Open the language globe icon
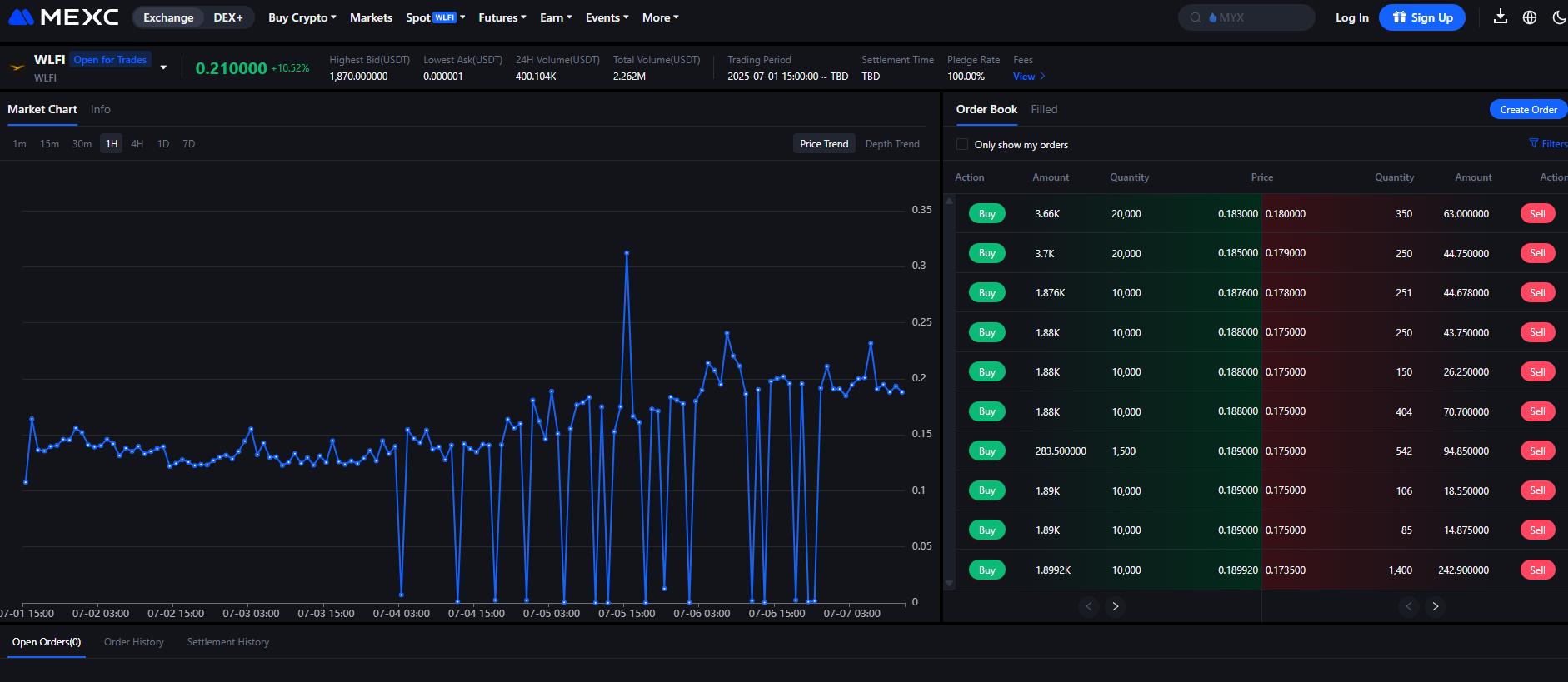Screen dimensions: 1568x682 click(1530, 17)
